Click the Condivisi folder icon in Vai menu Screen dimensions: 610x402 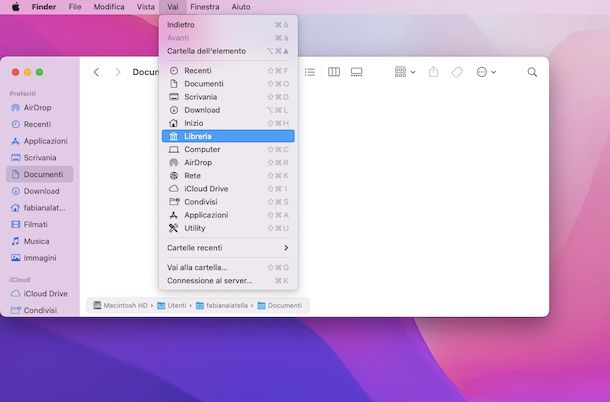174,202
